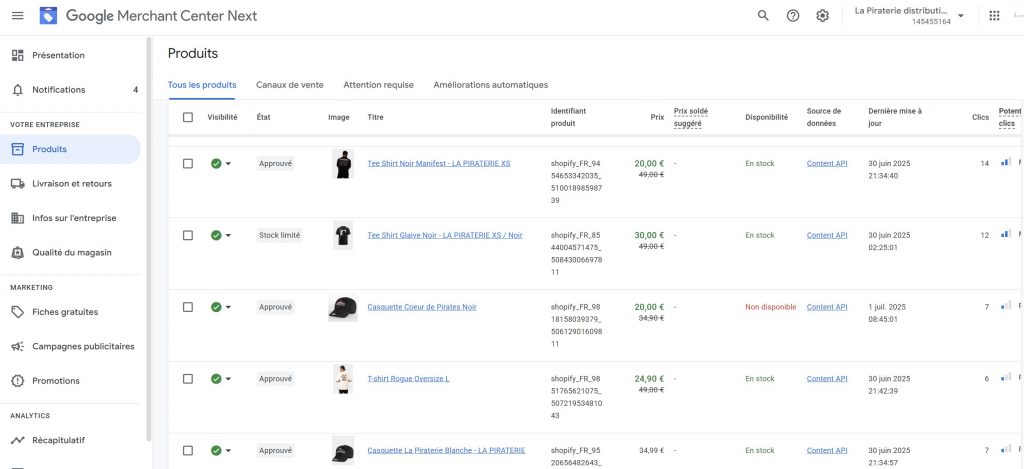1024x469 pixels.
Task: Open Livraison et retours in the sidebar
Action: pos(70,184)
